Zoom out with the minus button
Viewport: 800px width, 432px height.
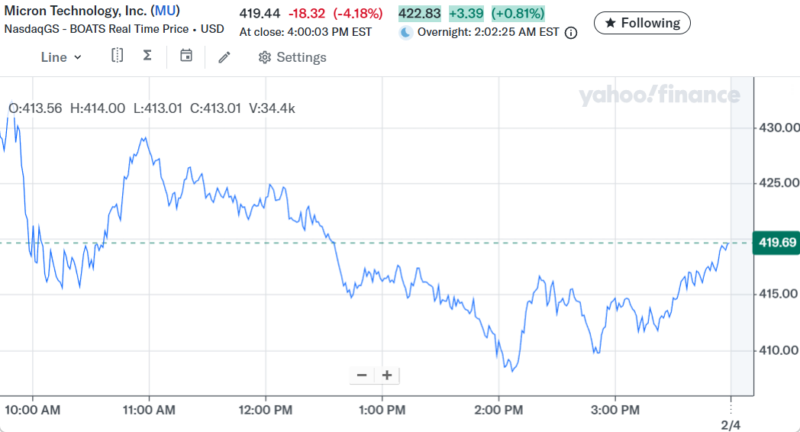click(362, 375)
